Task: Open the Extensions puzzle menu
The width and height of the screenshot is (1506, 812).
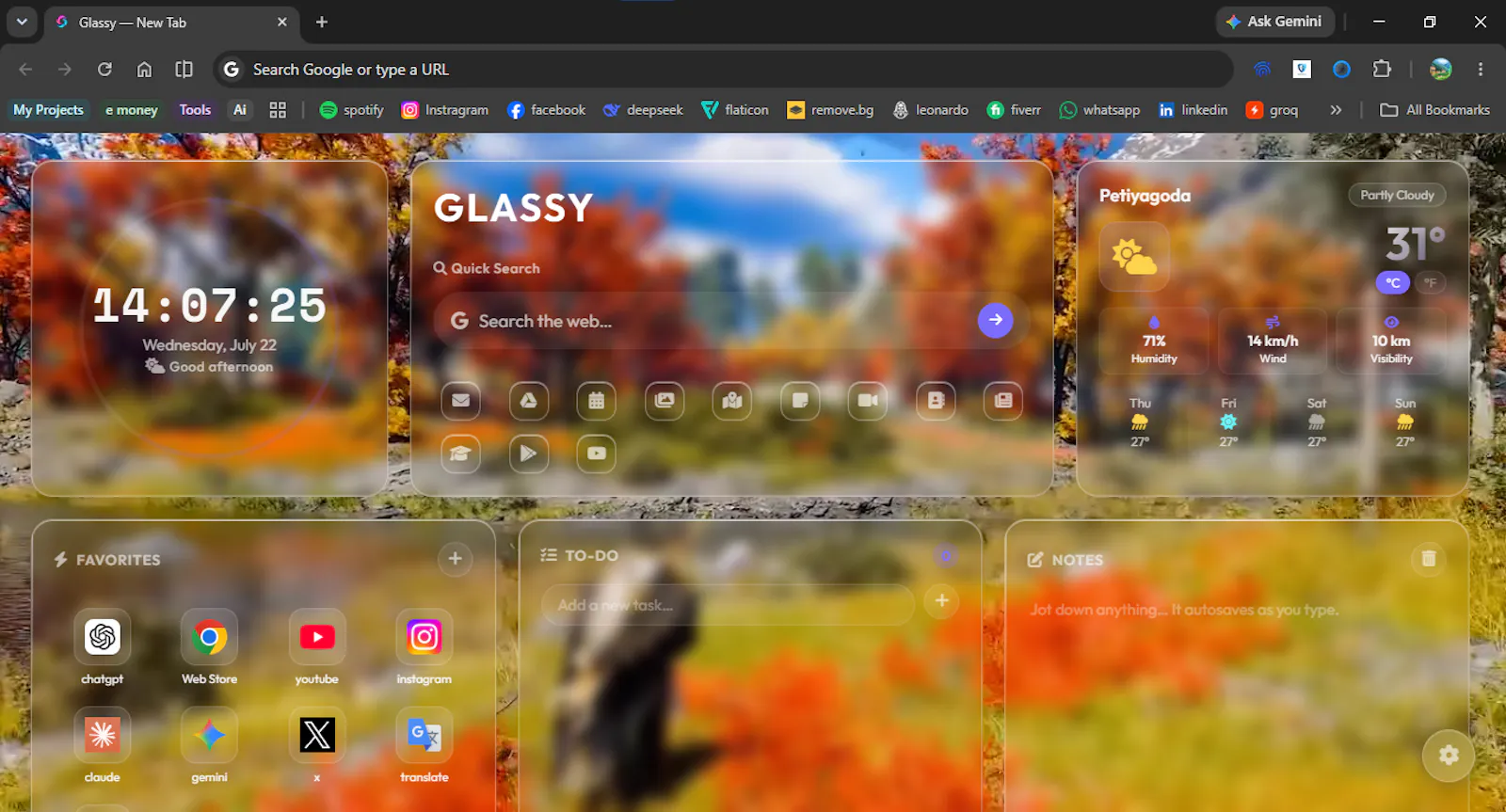Action: [1382, 69]
